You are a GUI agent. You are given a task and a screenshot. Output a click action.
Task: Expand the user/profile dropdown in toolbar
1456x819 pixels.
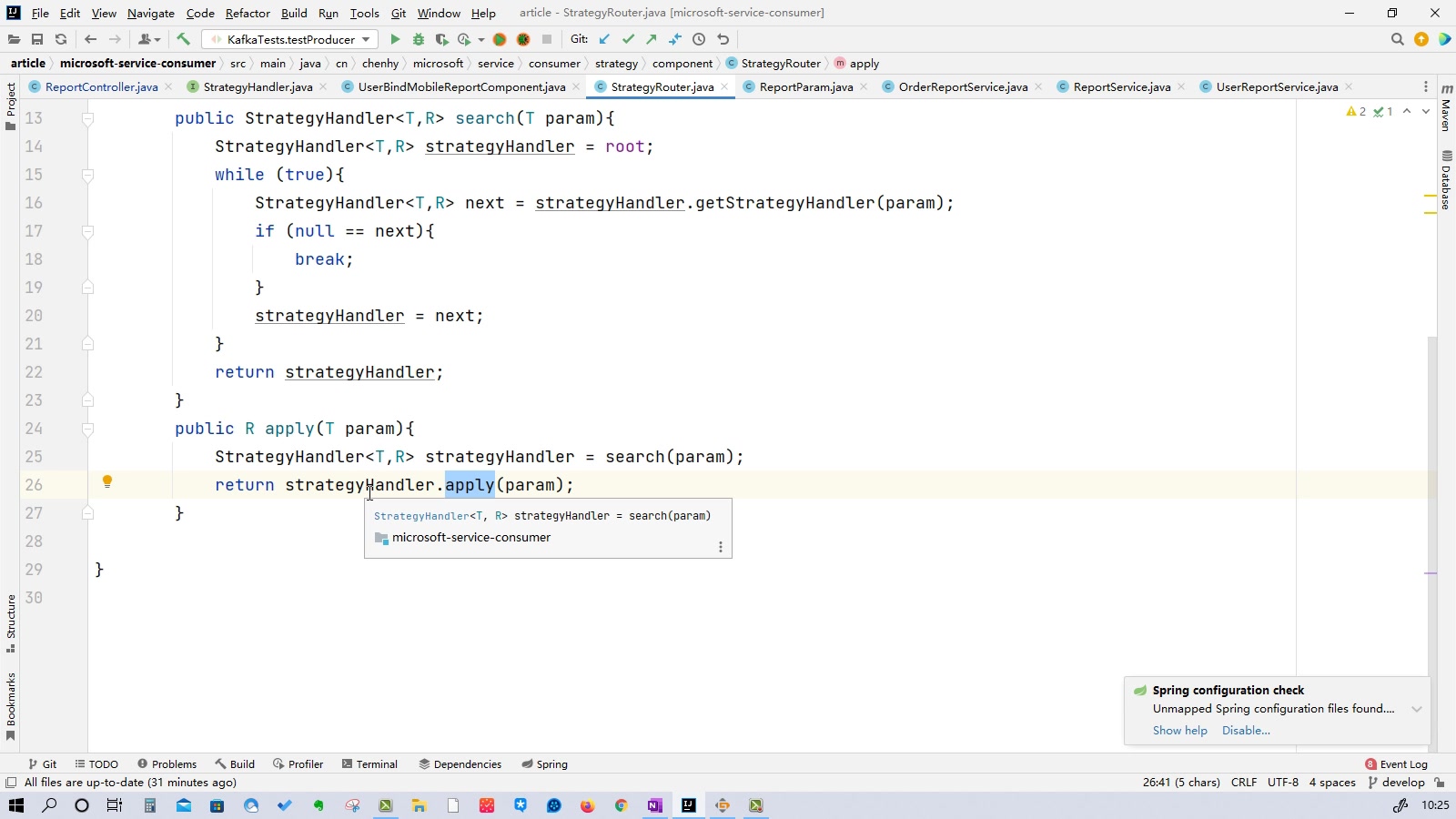[x=150, y=39]
